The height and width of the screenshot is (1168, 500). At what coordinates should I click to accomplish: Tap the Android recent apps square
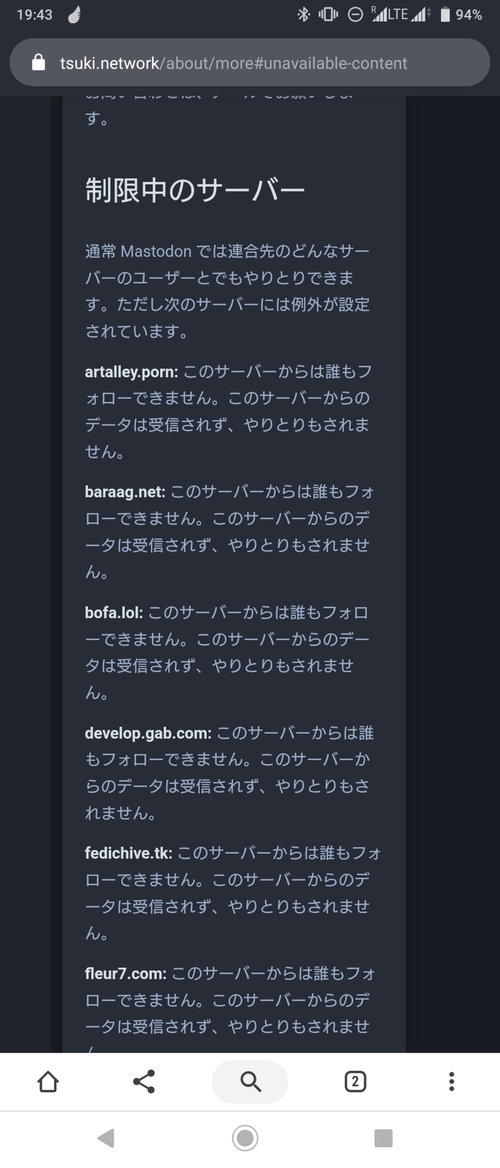[383, 1137]
